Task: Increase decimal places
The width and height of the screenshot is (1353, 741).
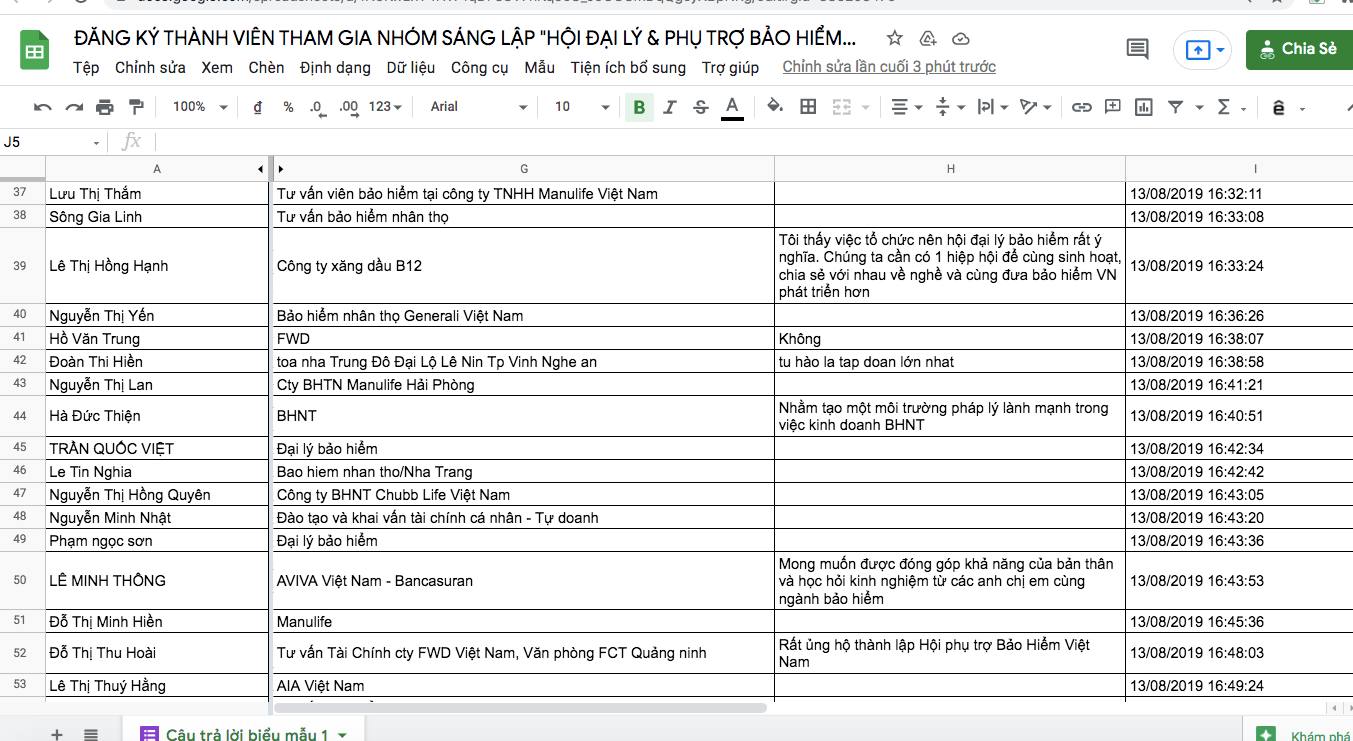Action: pyautogui.click(x=349, y=107)
